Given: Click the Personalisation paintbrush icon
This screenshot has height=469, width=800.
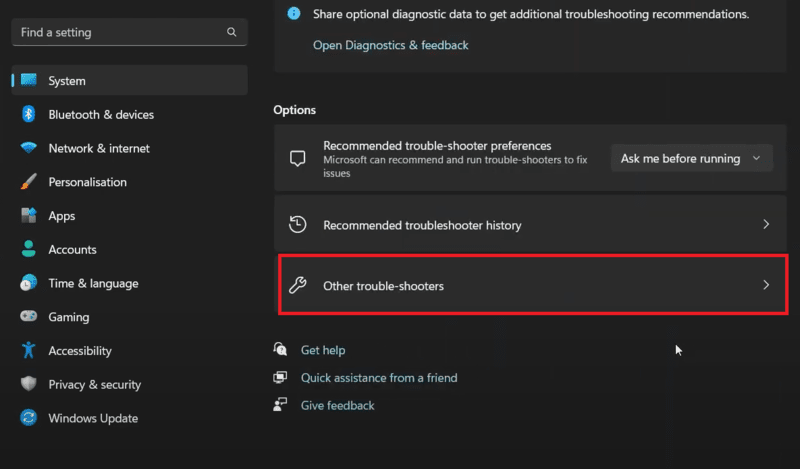Looking at the screenshot, I should (x=29, y=182).
